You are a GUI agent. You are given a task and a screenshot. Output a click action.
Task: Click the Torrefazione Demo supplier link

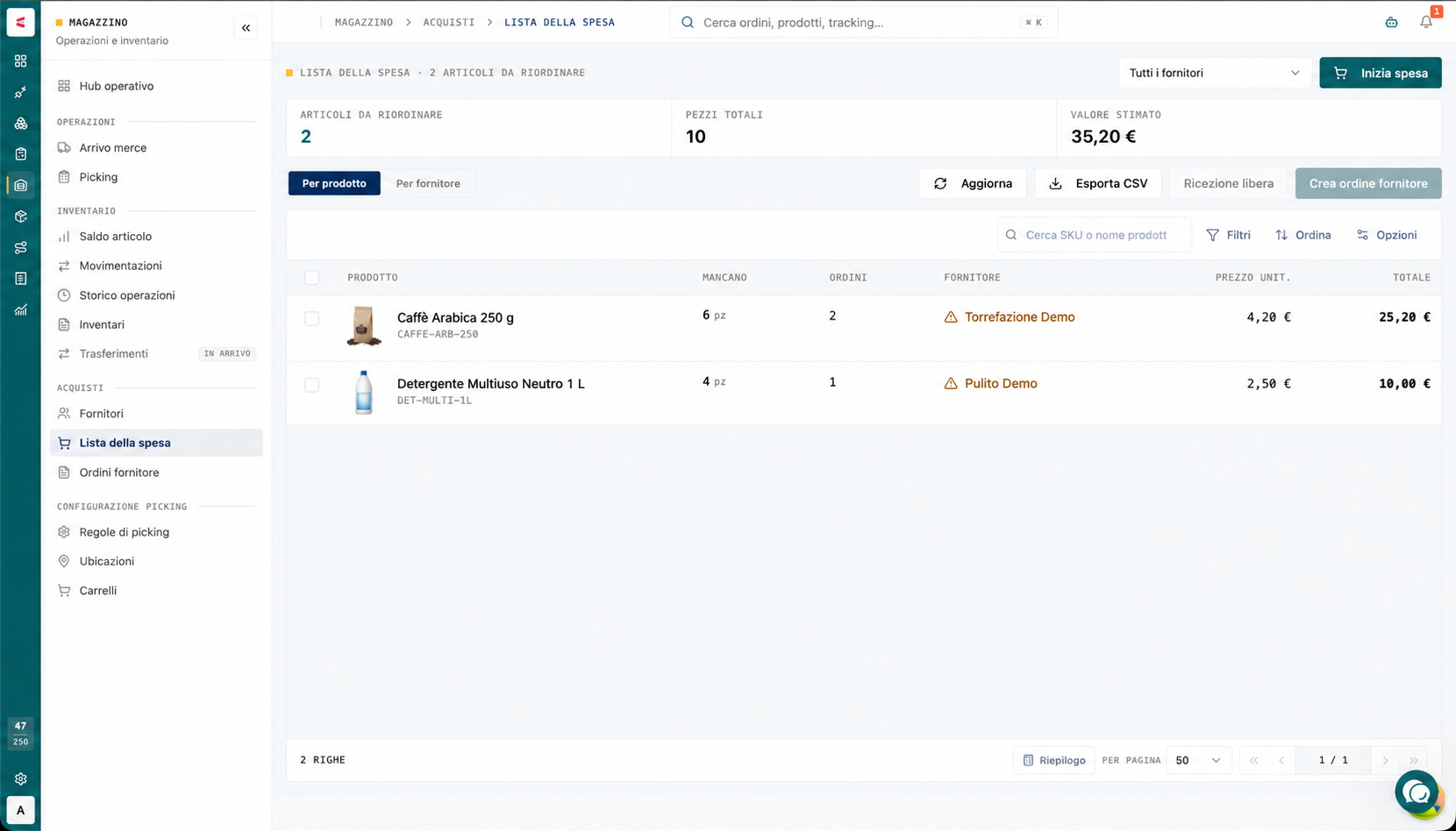(x=1019, y=317)
